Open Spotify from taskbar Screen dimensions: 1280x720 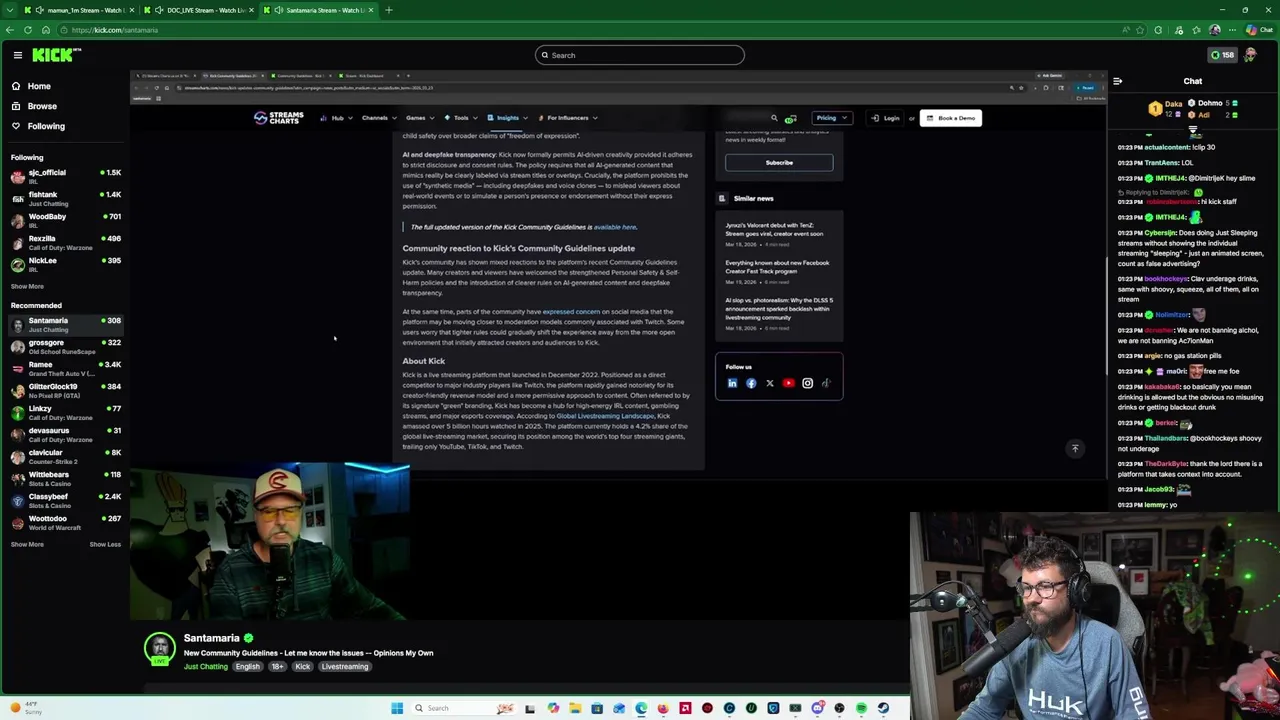(861, 708)
